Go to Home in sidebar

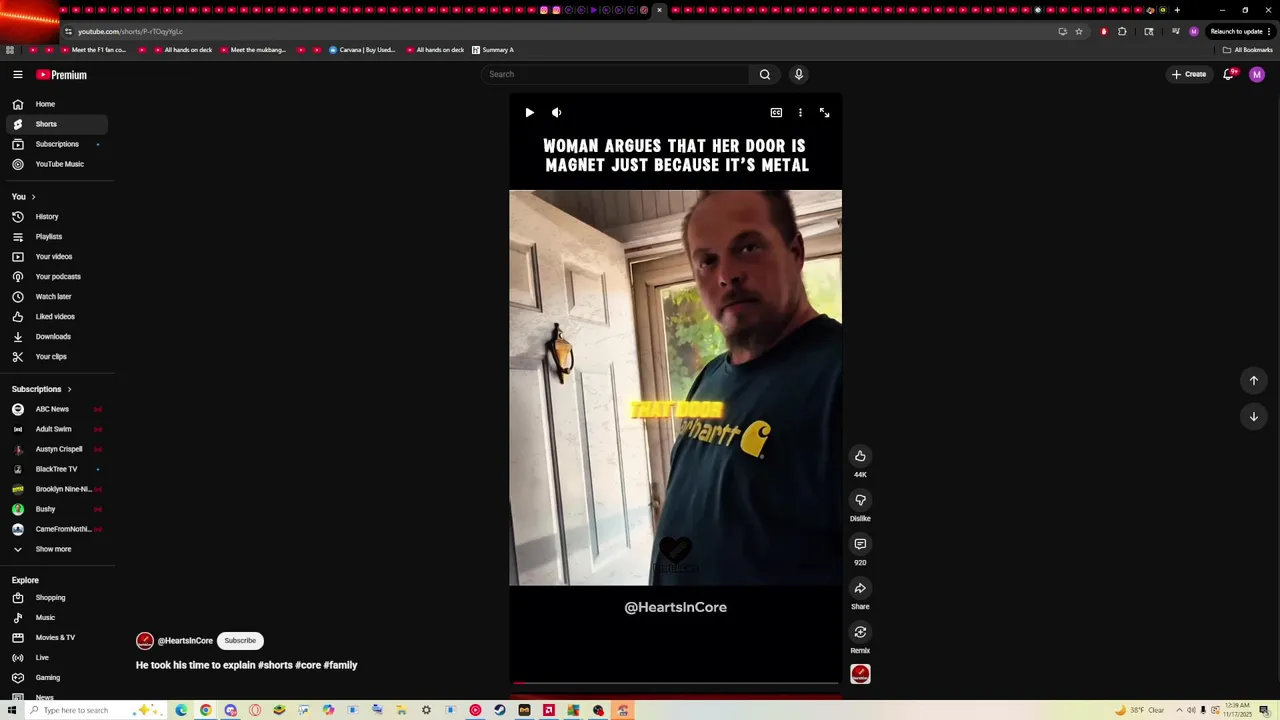[x=57, y=104]
